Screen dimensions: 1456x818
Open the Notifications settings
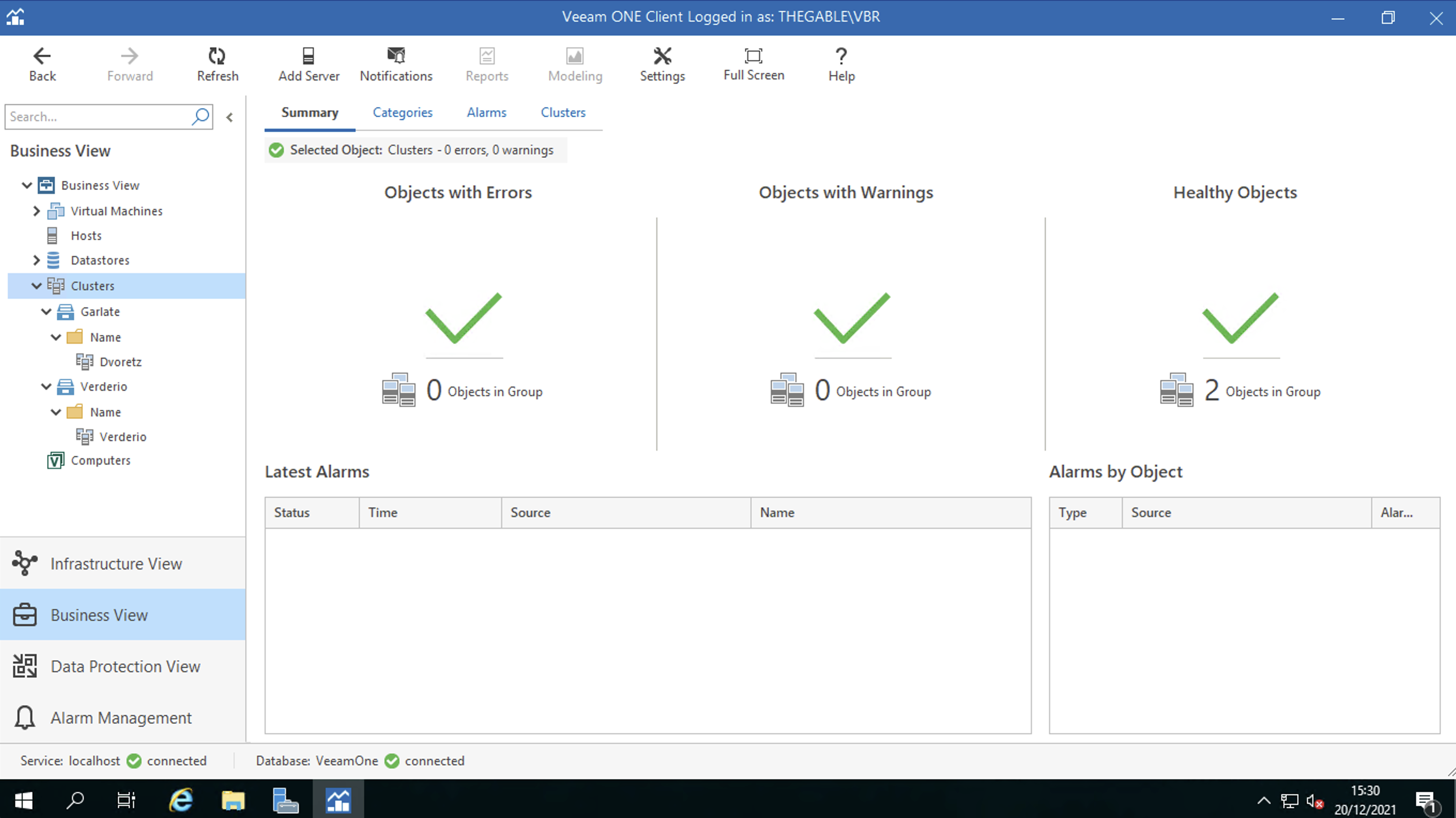pyautogui.click(x=396, y=64)
